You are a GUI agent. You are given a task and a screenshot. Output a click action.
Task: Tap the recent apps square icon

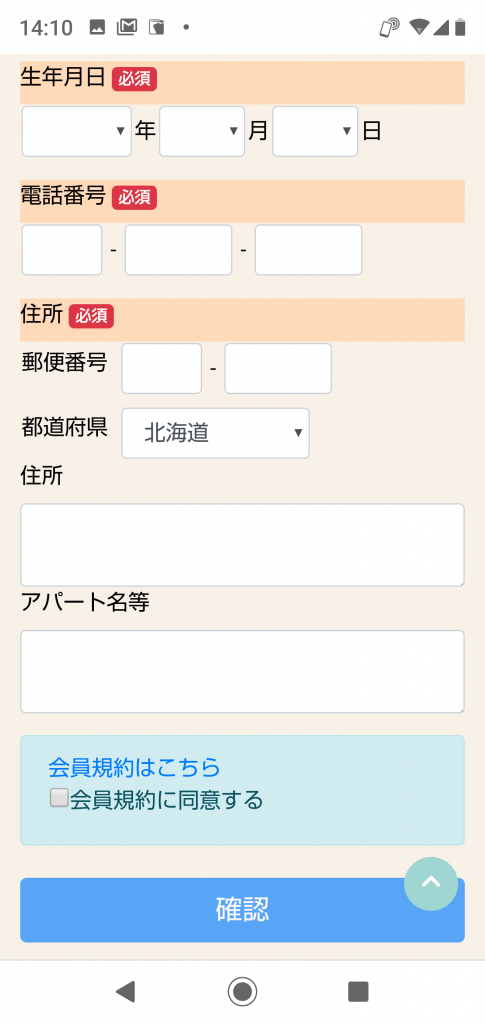358,991
